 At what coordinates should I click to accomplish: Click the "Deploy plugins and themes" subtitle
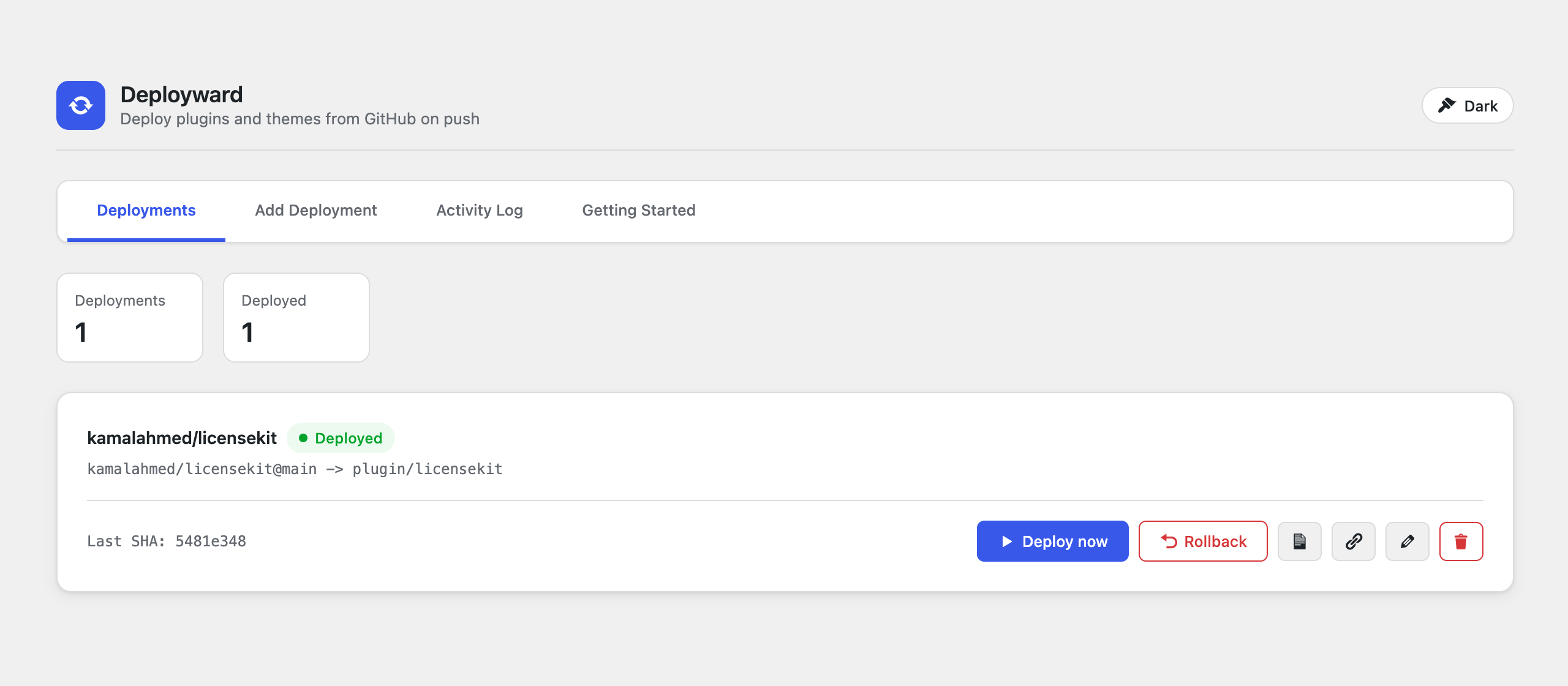(300, 119)
